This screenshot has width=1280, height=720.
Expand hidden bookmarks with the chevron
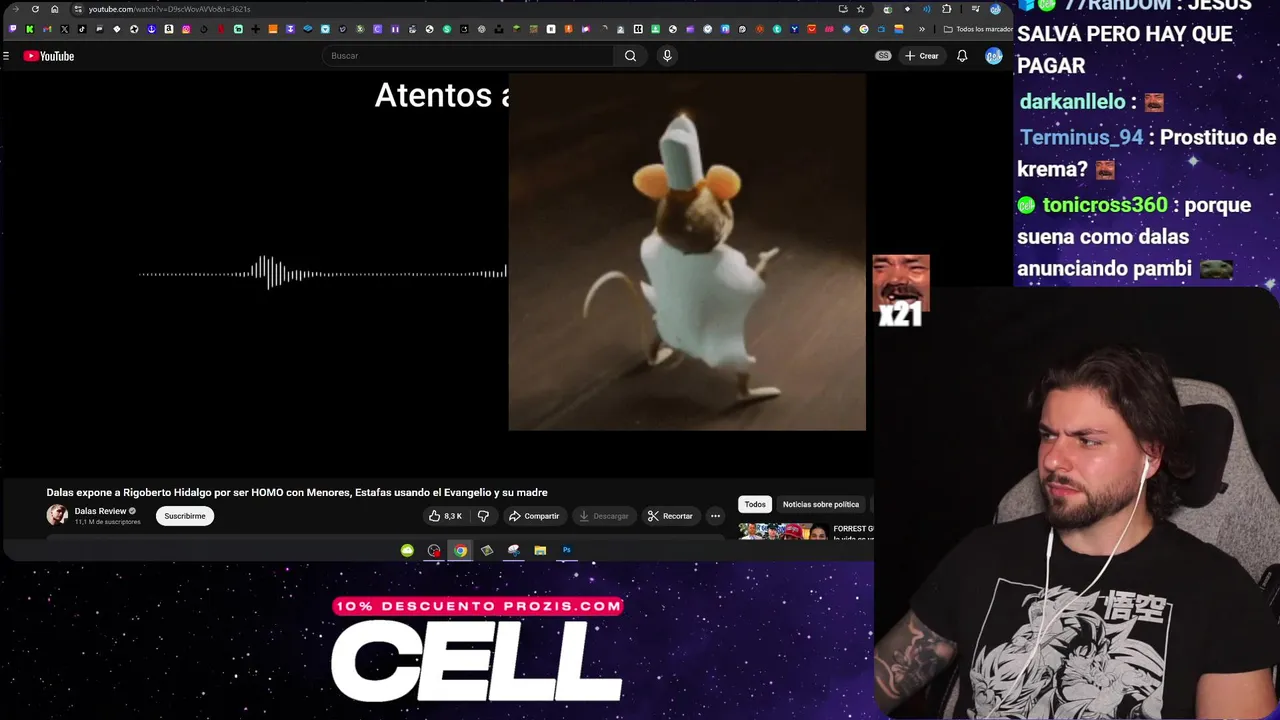click(x=922, y=29)
